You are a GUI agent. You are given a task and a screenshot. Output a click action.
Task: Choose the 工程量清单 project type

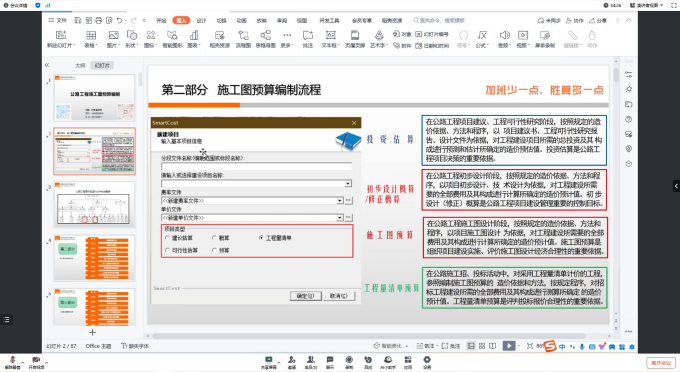[x=261, y=238]
